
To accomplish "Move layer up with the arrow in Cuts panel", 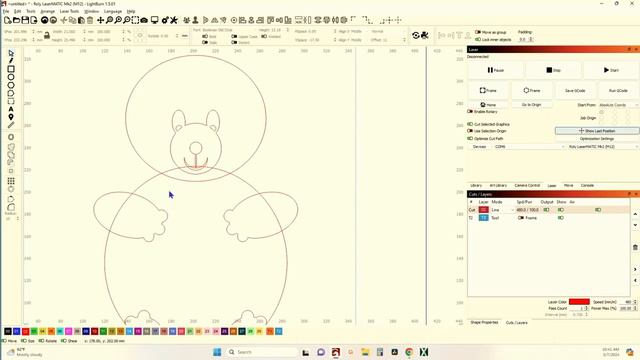I will click(x=635, y=214).
